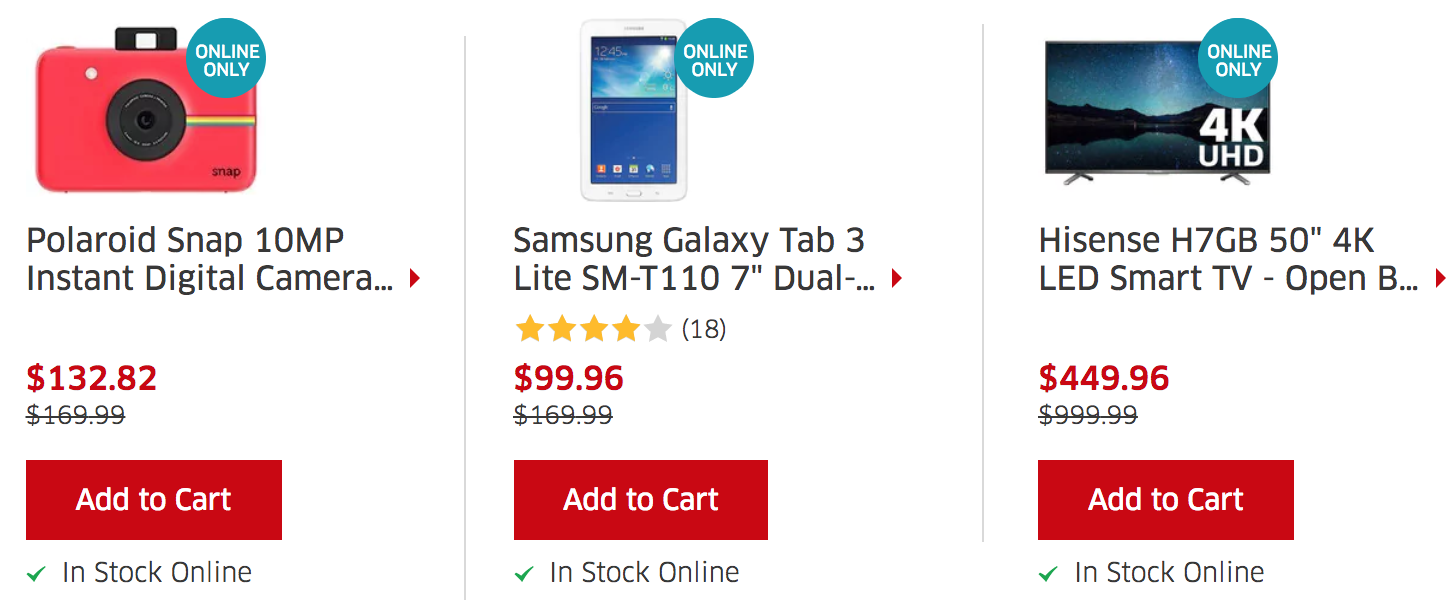Click the Samsung tablet star rating

click(x=592, y=329)
